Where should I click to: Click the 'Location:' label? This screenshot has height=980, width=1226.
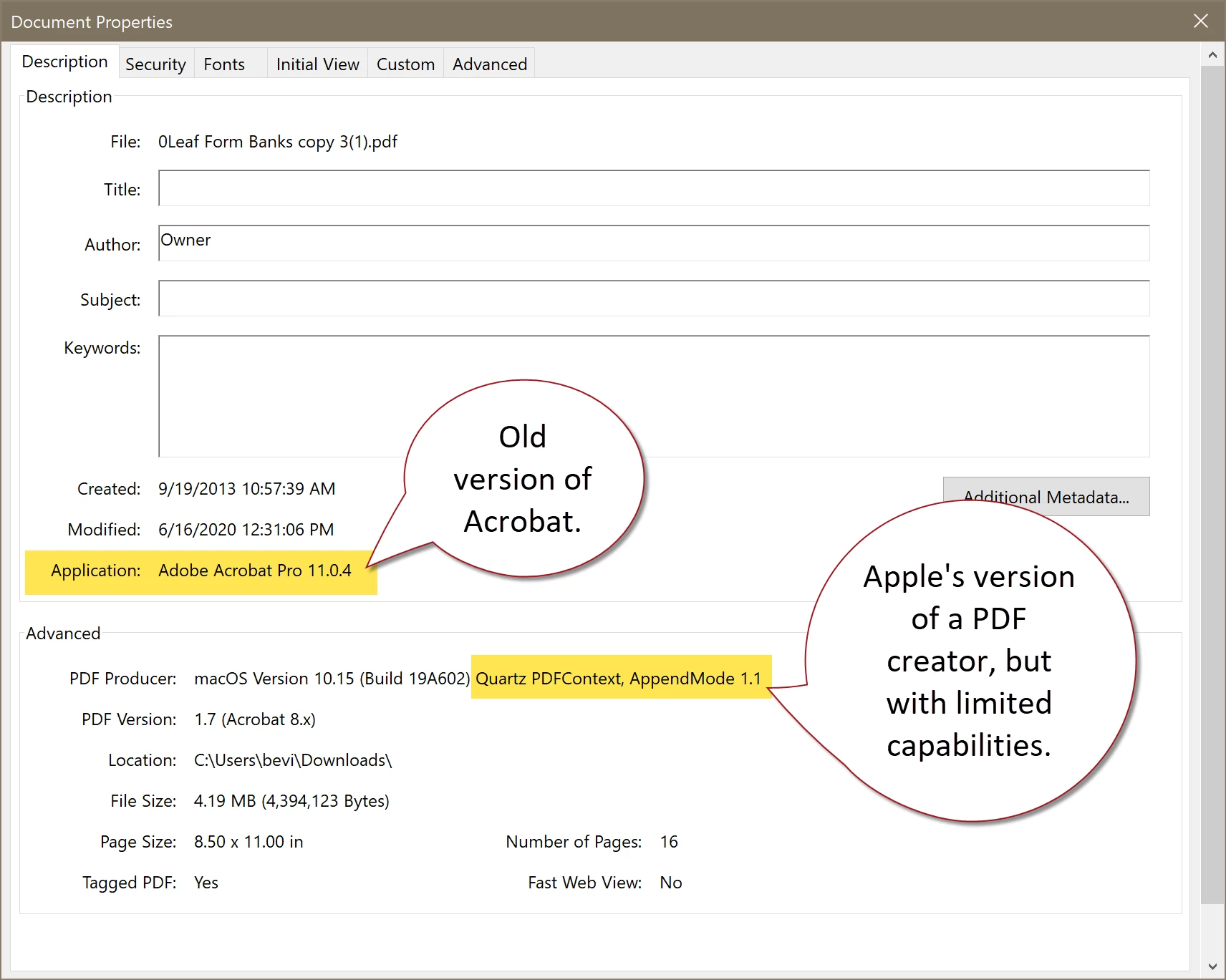pyautogui.click(x=143, y=760)
